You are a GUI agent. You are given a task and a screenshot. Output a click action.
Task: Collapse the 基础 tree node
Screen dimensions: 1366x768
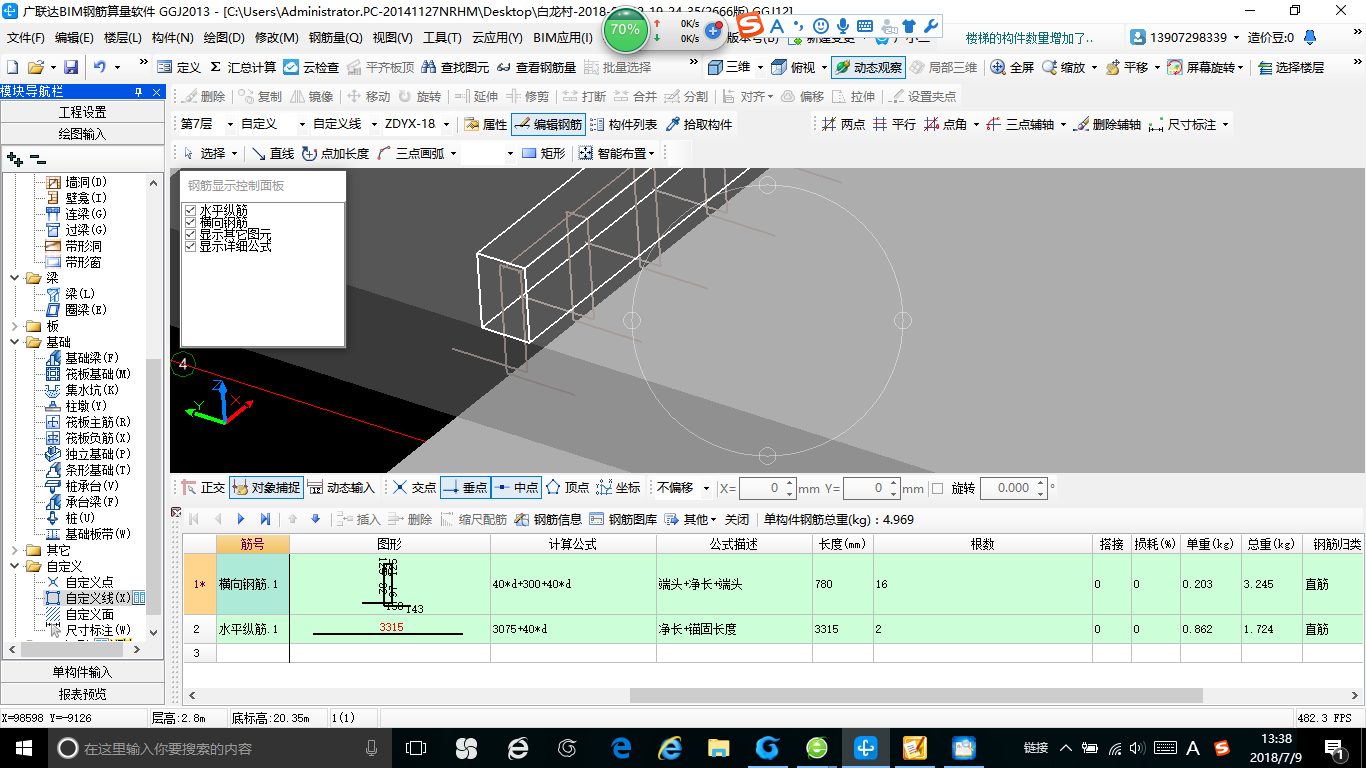tap(15, 342)
